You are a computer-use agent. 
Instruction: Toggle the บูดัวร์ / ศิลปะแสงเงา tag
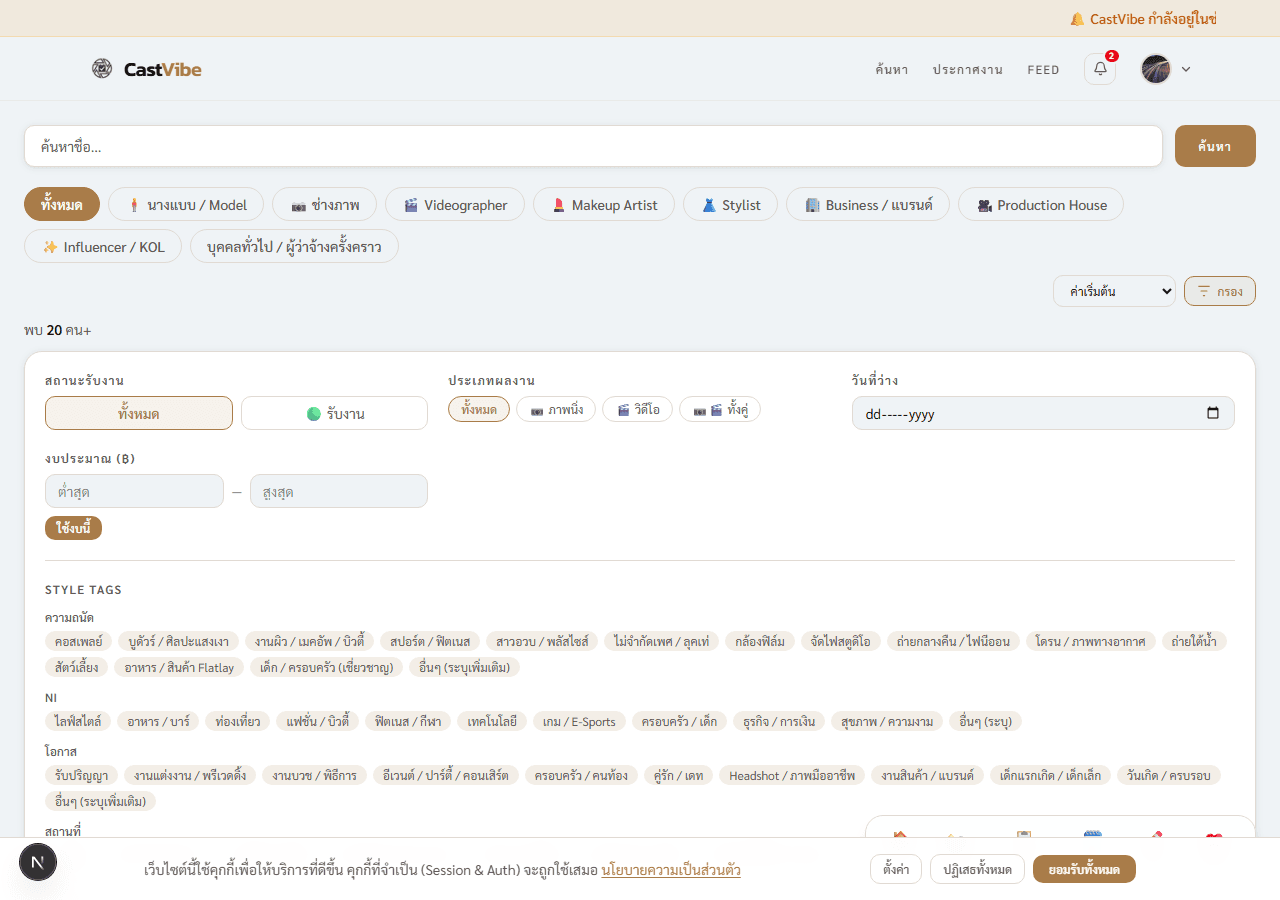[x=177, y=641]
